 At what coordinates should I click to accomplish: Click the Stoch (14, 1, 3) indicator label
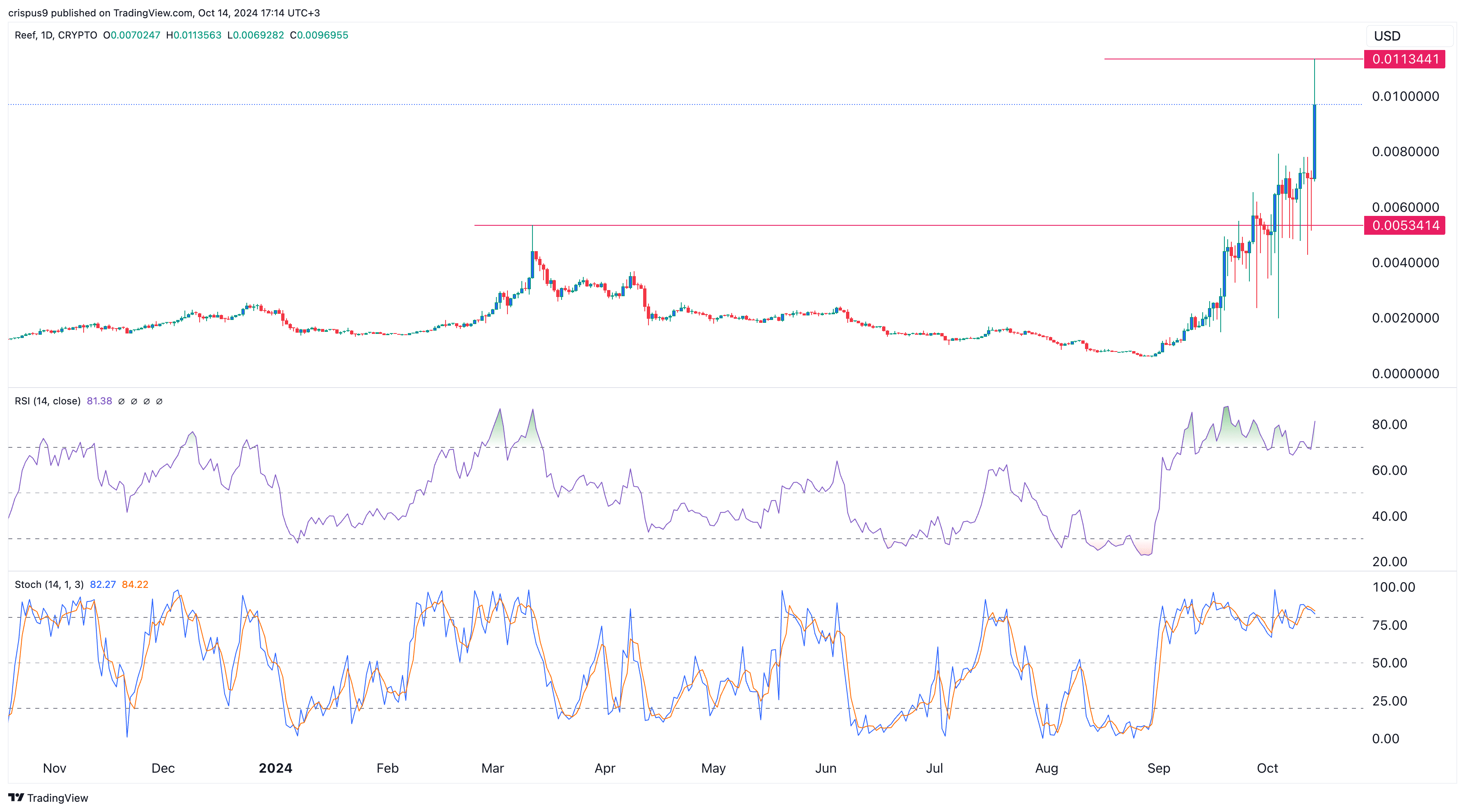tap(49, 585)
